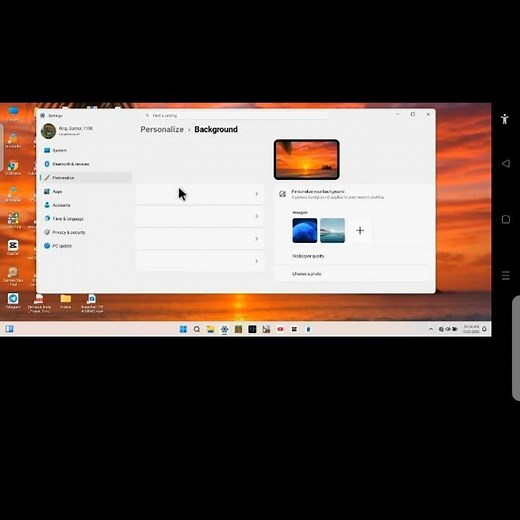Screen dimensions: 520x520
Task: Open the Telegram desktop shortcut
Action: click(x=13, y=301)
